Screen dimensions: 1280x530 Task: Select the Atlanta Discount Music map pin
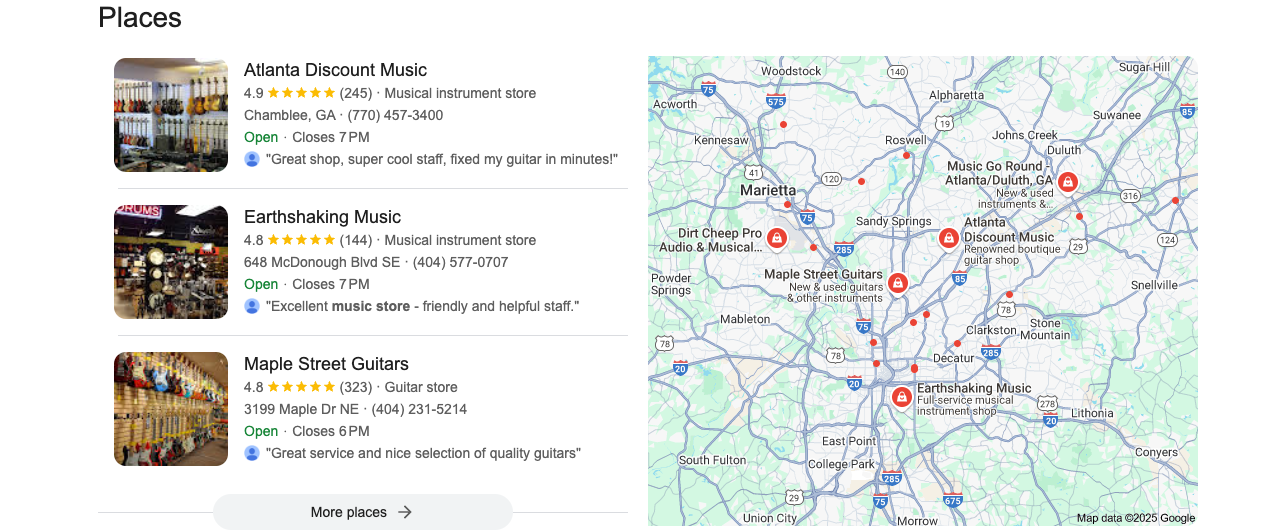[949, 238]
